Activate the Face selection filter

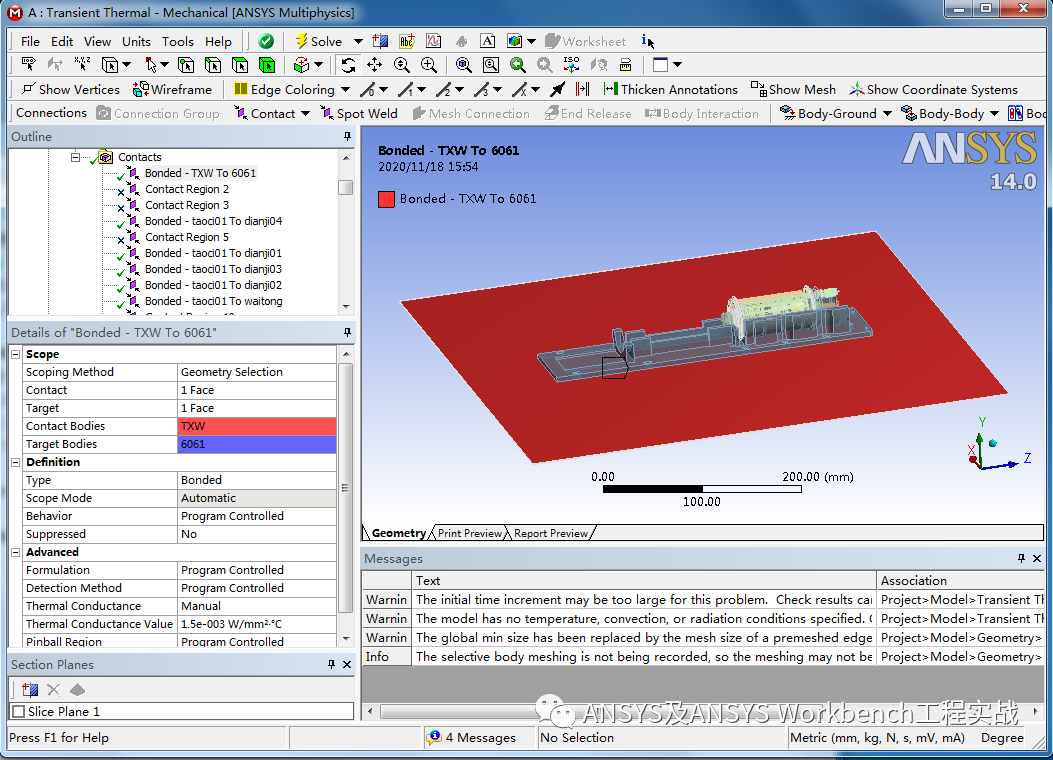(240, 64)
